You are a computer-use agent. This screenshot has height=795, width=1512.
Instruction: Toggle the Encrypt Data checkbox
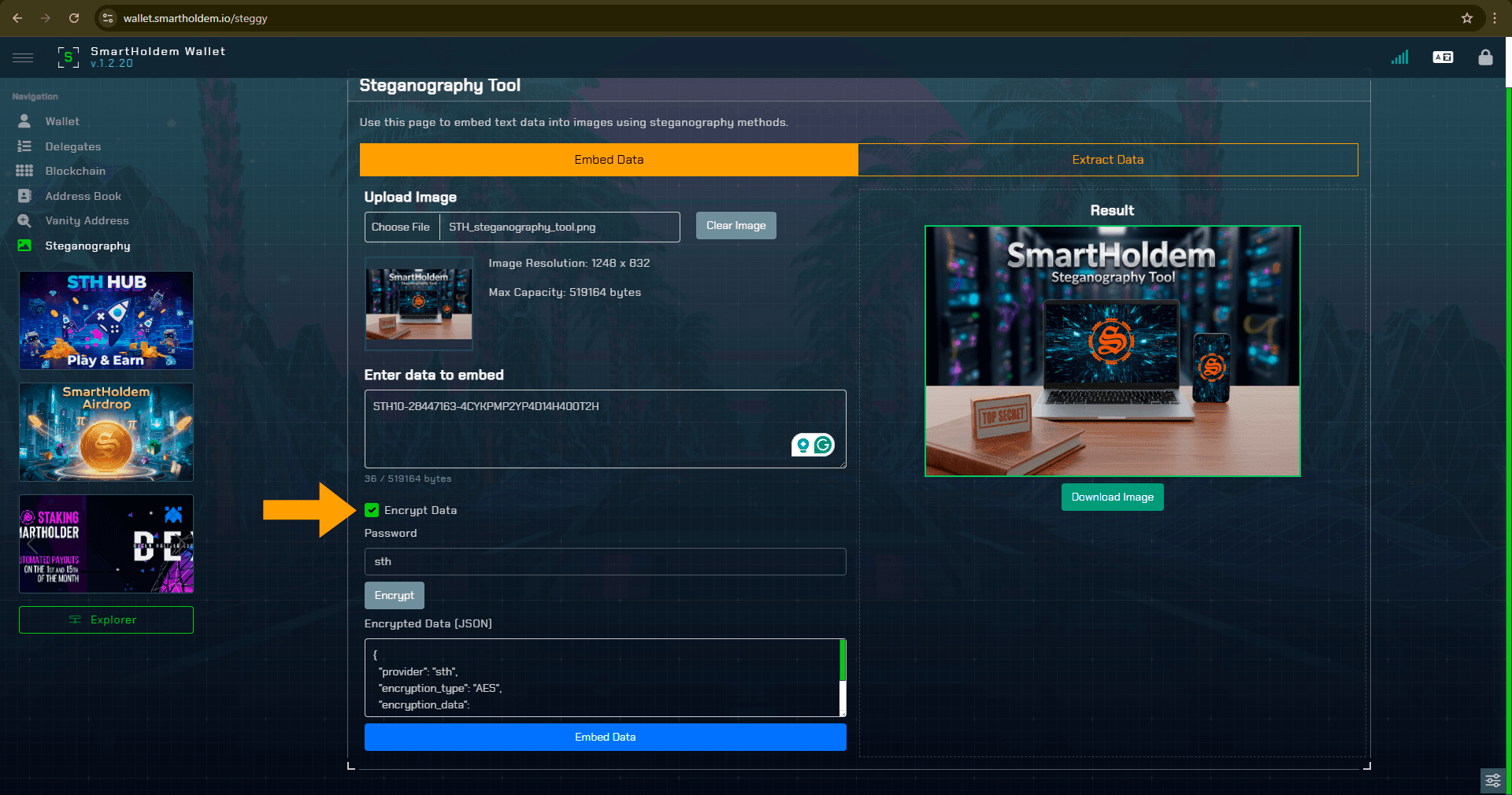tap(372, 510)
